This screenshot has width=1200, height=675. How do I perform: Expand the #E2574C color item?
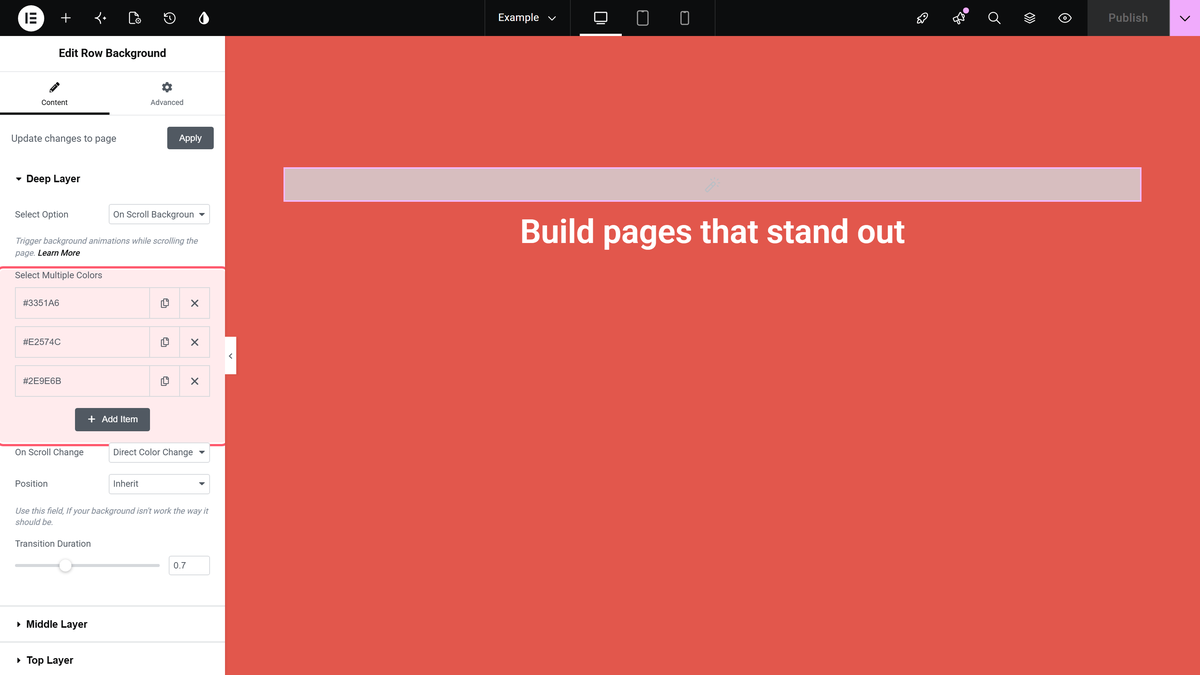coord(83,342)
